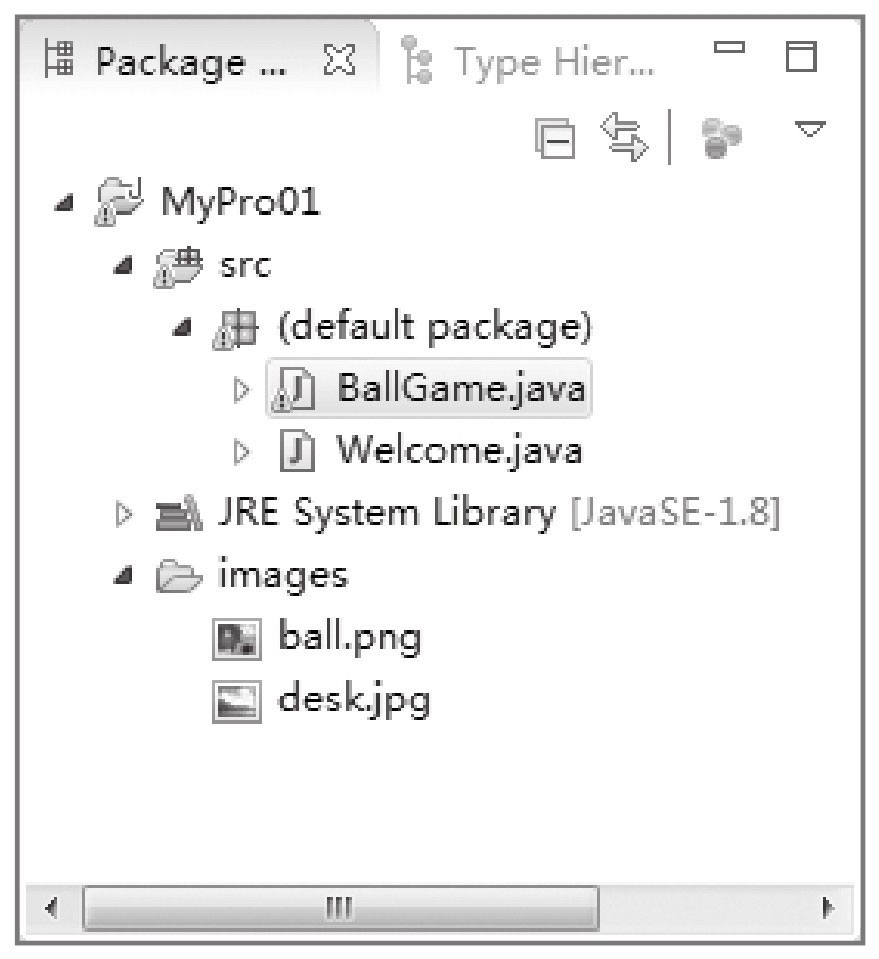
Task: Select the Package Explorer tab
Action: 166,61
